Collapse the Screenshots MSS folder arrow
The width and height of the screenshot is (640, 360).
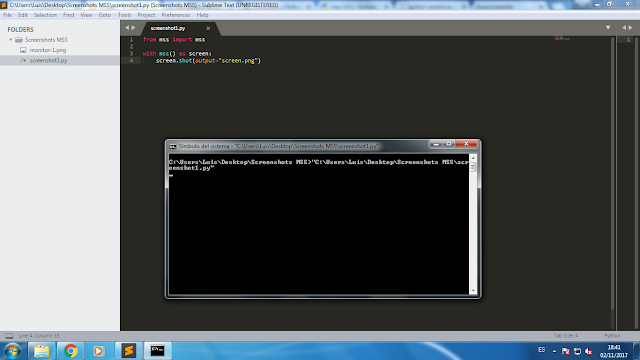click(11, 40)
